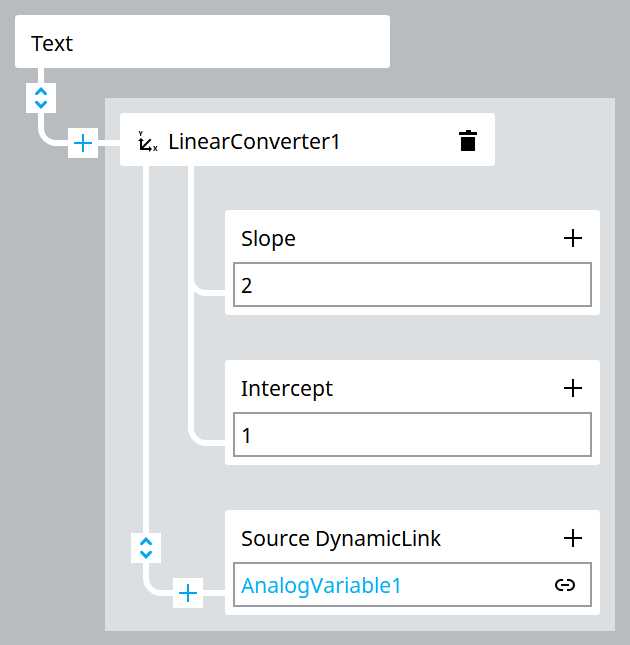This screenshot has width=630, height=645.
Task: Click the chain link icon for AnalogVariable1
Action: coord(565,585)
